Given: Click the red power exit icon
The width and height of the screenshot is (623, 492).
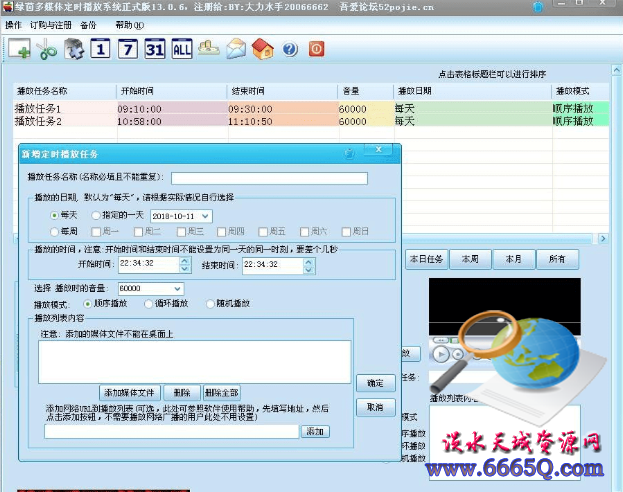Looking at the screenshot, I should click(317, 49).
